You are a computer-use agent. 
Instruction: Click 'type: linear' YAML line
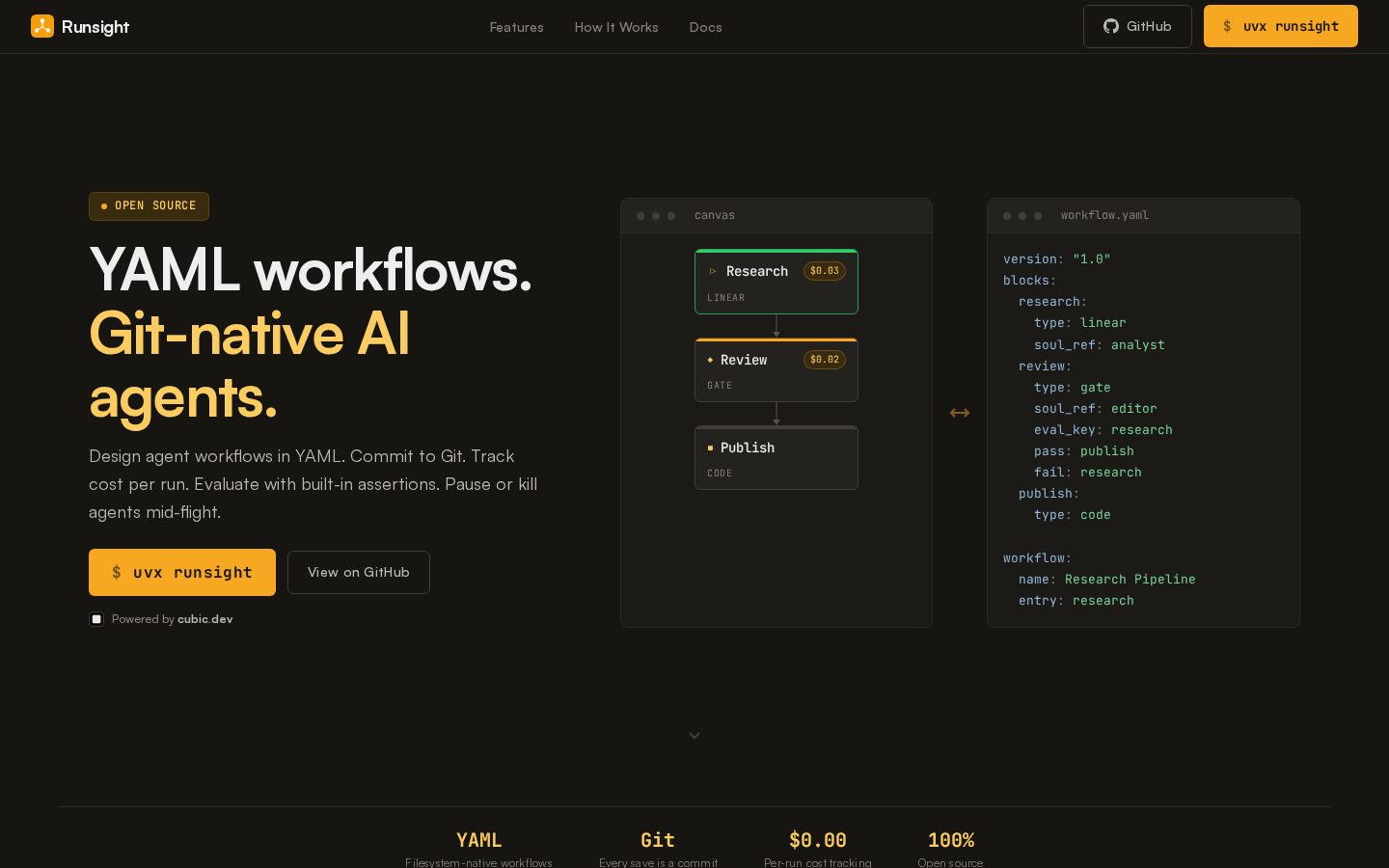coord(1080,322)
